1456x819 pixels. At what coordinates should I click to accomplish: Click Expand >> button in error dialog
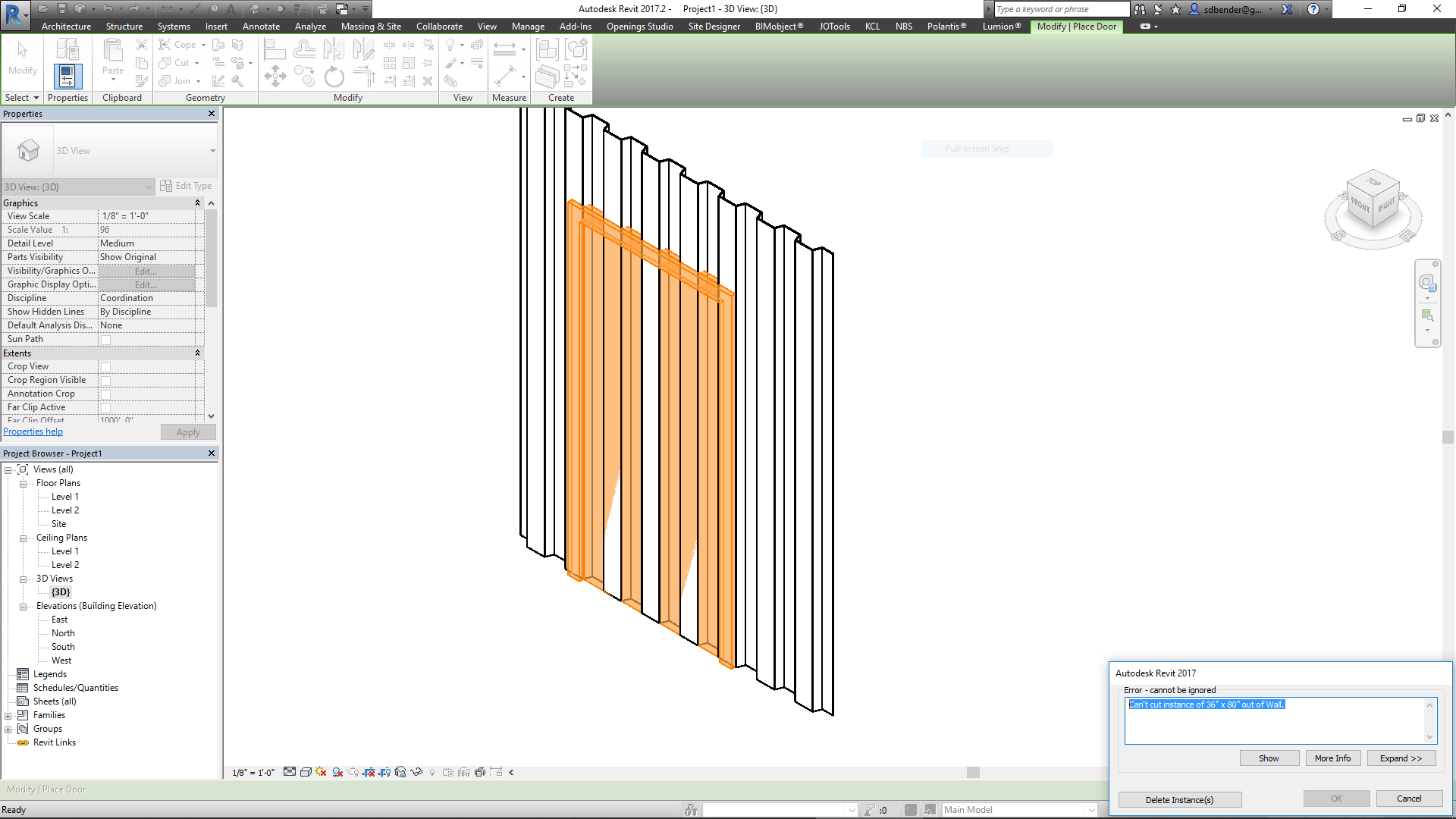(x=1401, y=758)
